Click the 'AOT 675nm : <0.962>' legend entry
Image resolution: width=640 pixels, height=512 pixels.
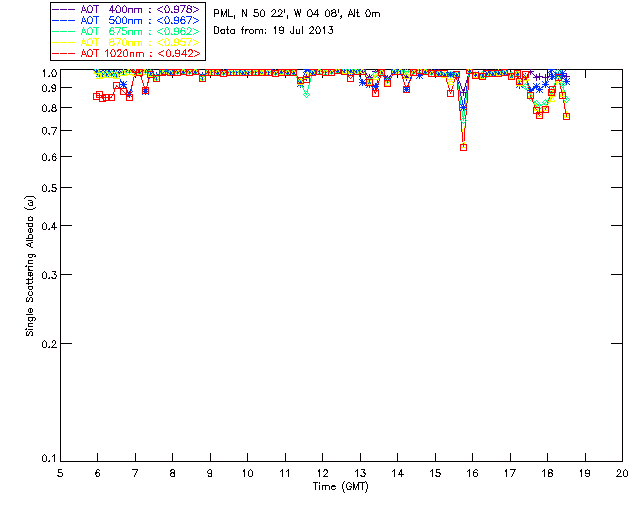click(x=127, y=31)
